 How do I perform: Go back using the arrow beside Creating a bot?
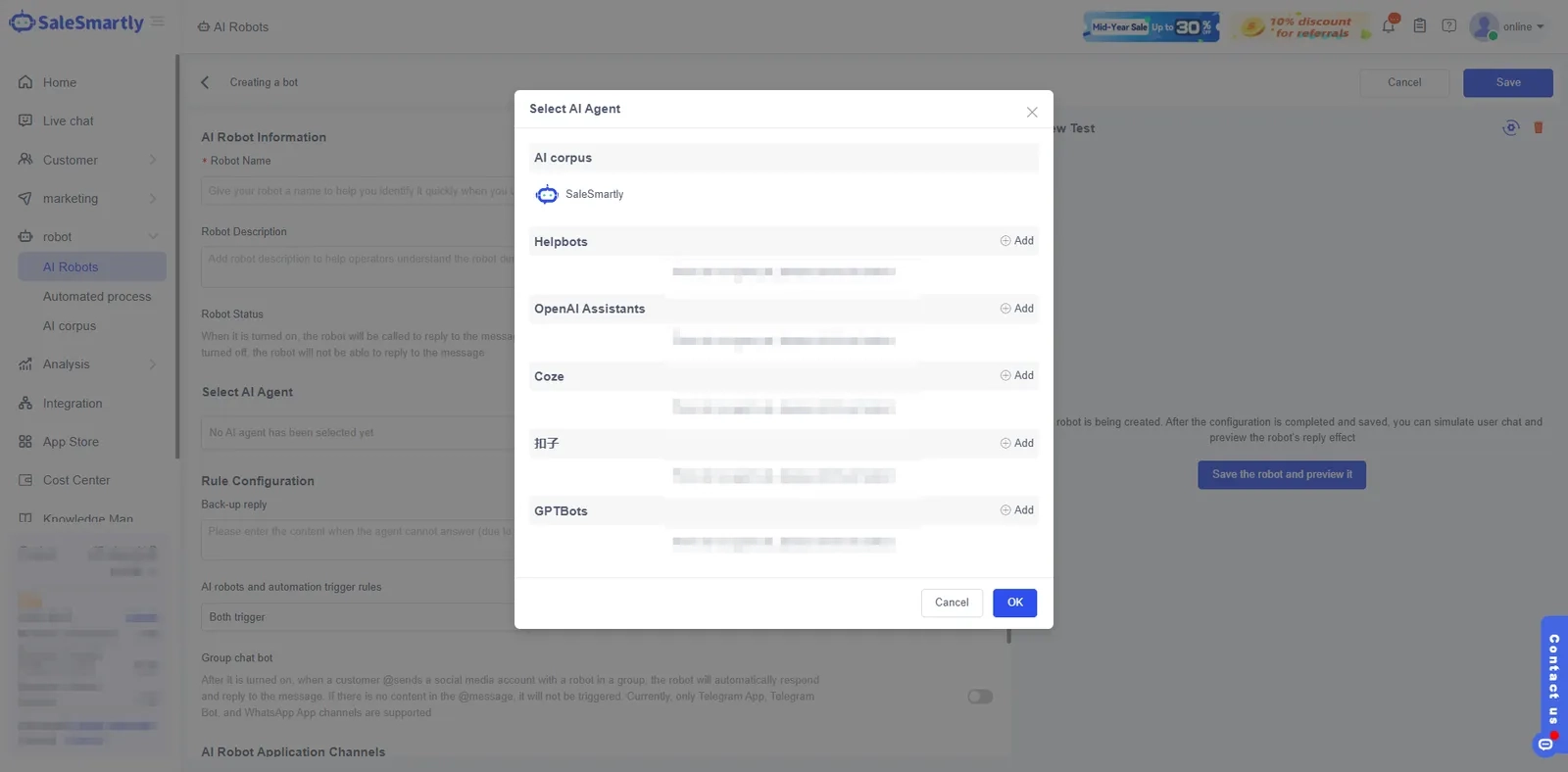205,82
